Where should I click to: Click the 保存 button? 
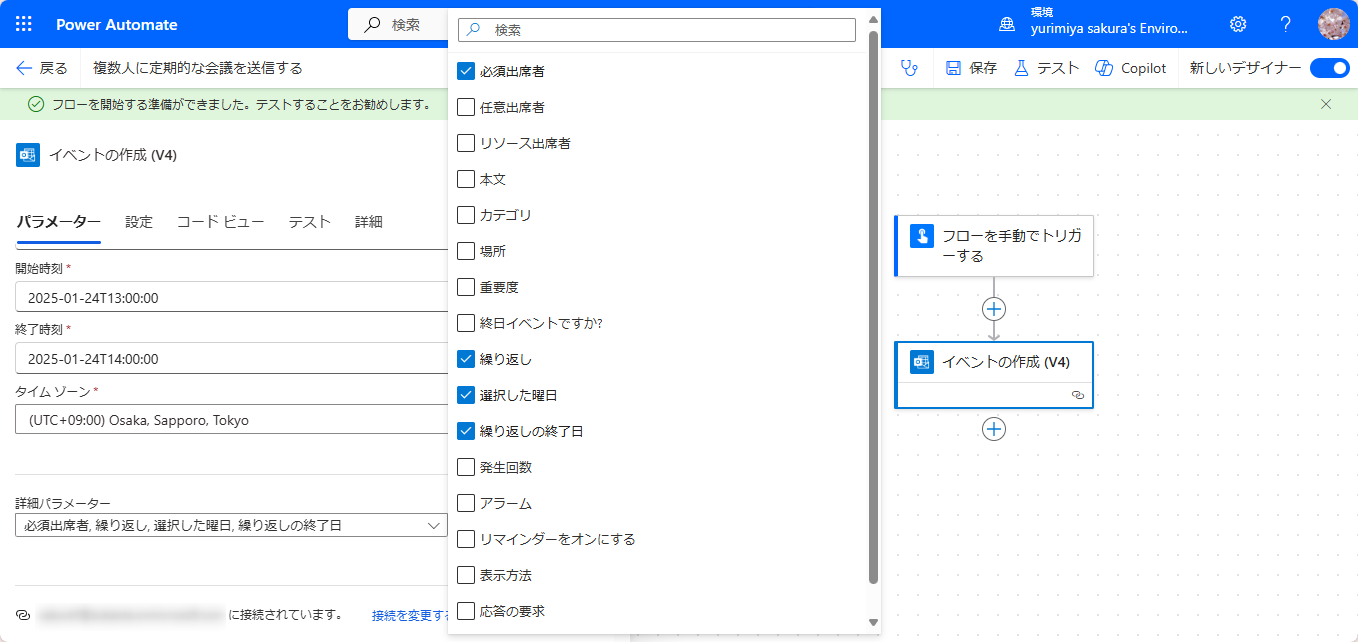[x=971, y=68]
